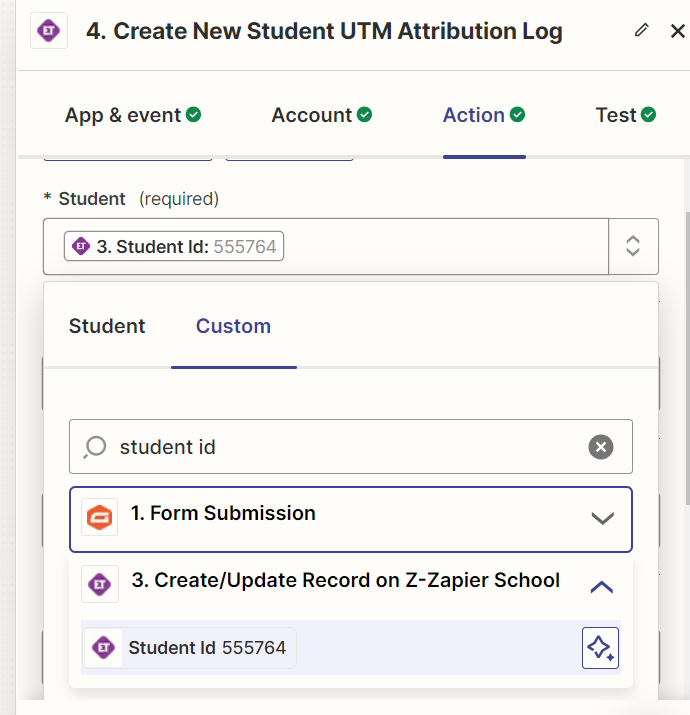Select the Action tab

click(x=484, y=115)
